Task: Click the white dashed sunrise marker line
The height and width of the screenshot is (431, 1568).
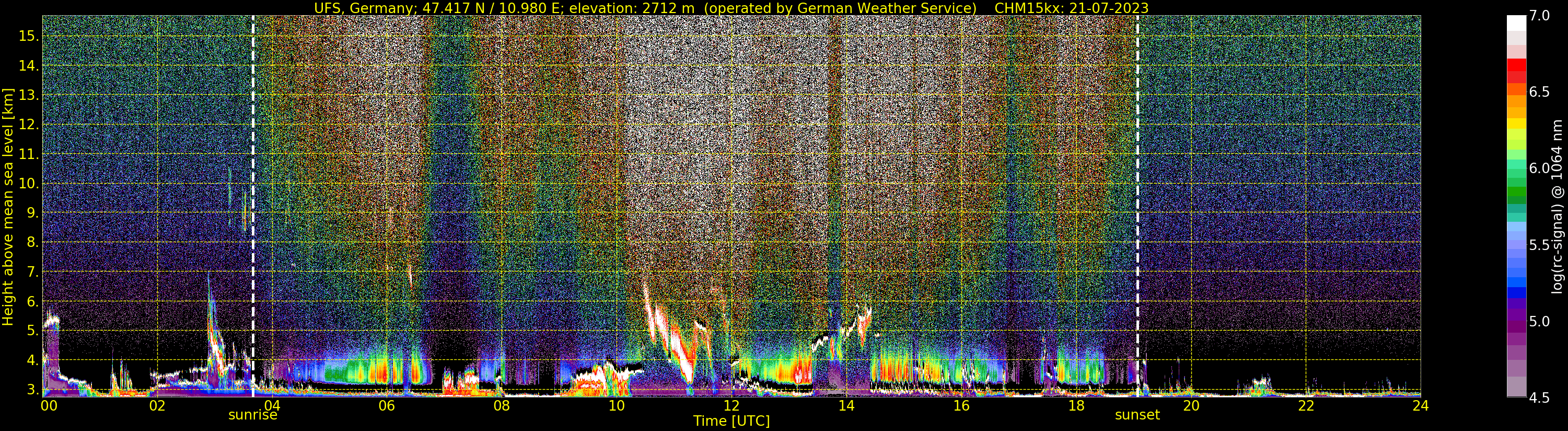Action: [x=252, y=206]
